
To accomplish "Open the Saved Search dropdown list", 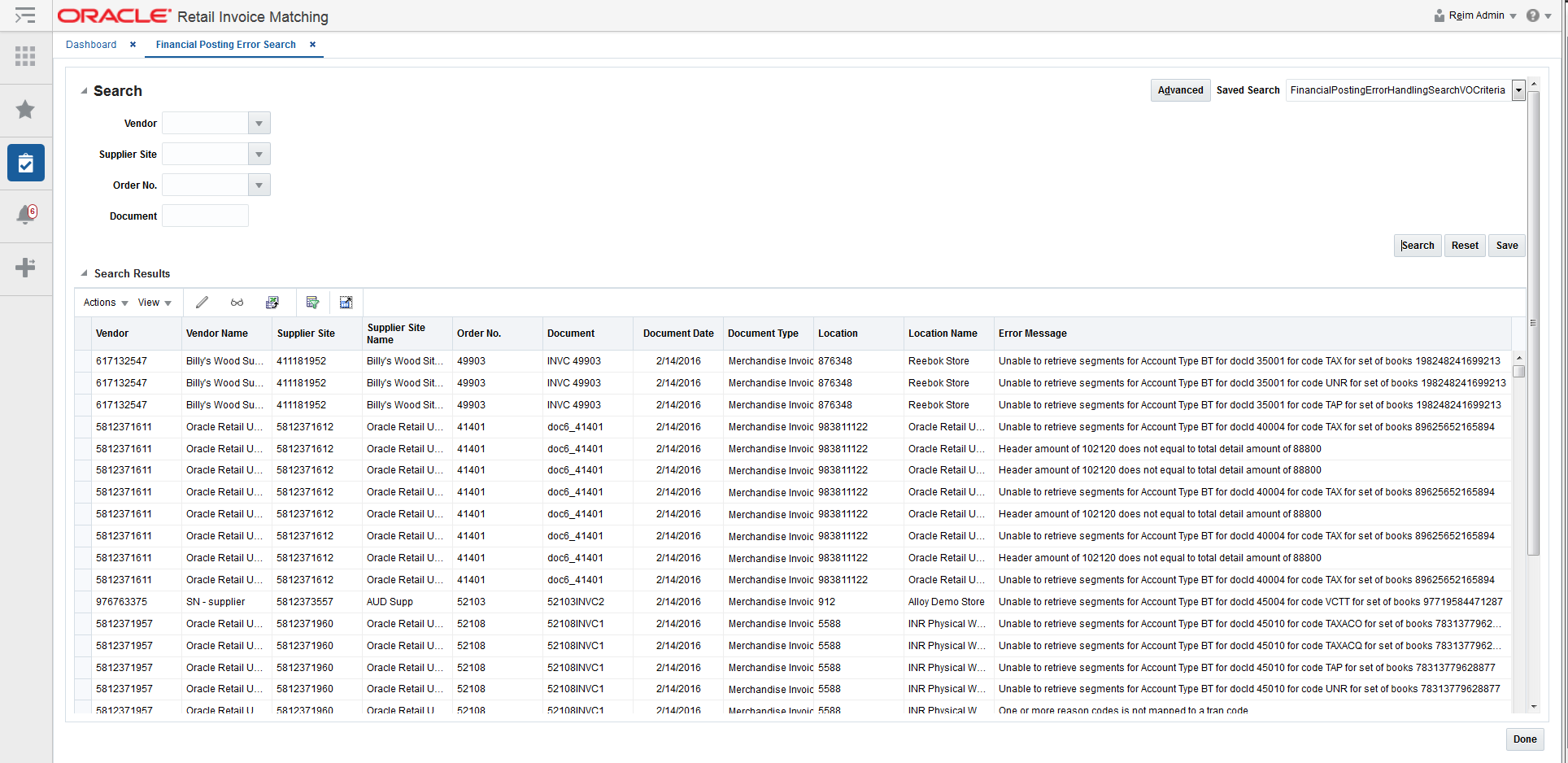I will coord(1518,90).
